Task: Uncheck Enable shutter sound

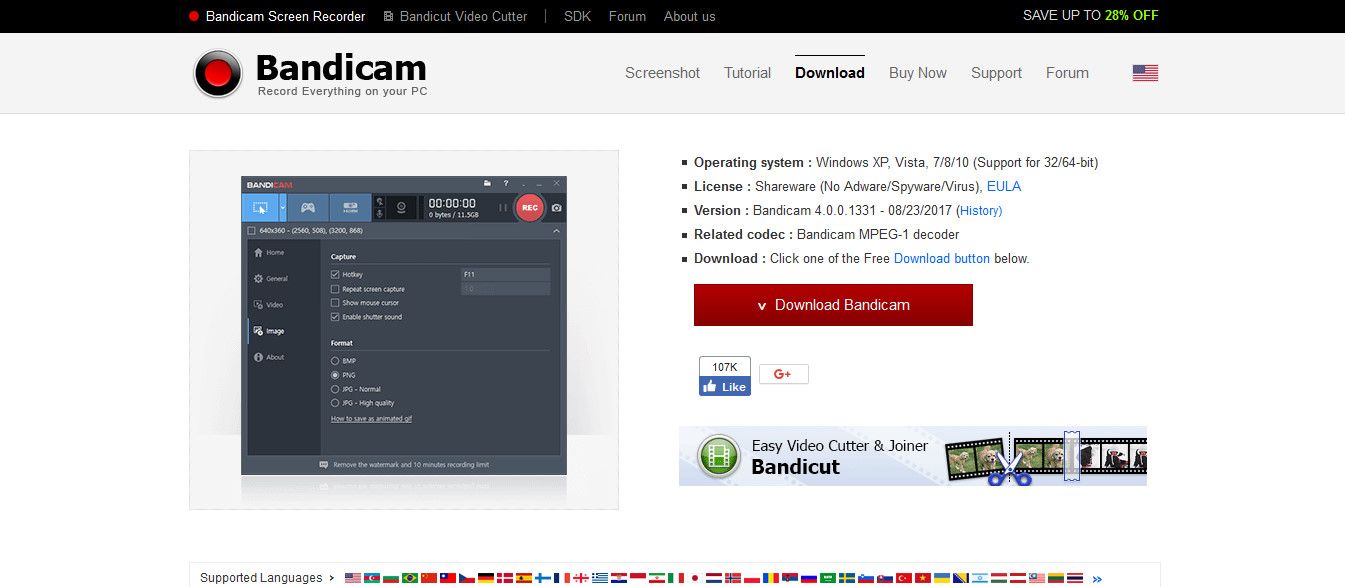Action: [334, 317]
